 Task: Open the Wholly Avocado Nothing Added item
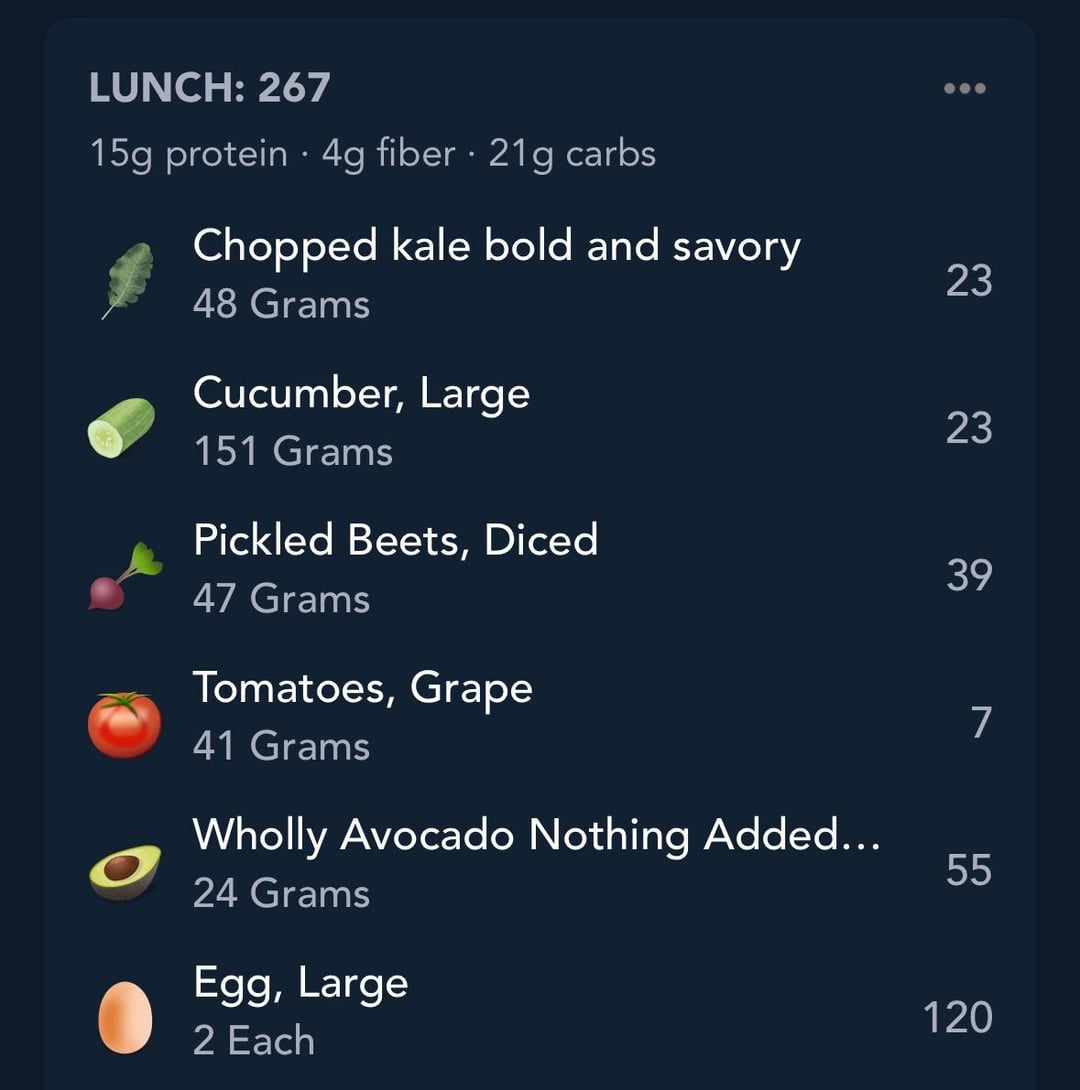[x=536, y=835]
